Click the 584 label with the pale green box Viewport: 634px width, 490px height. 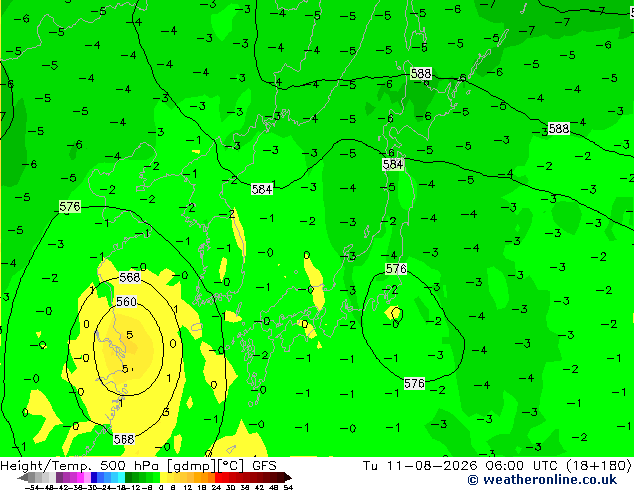click(393, 164)
